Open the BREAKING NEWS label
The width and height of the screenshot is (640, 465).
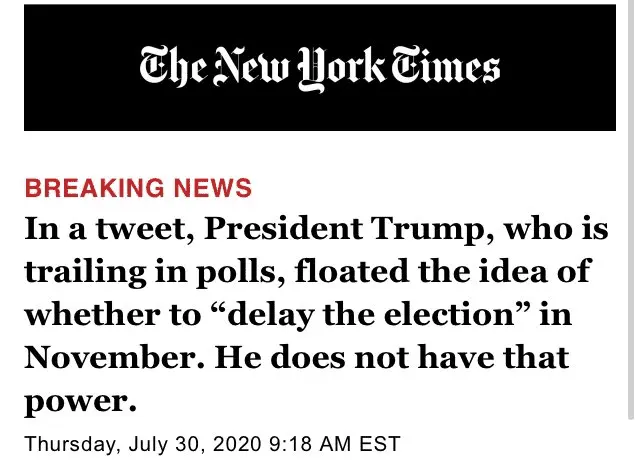coord(138,188)
